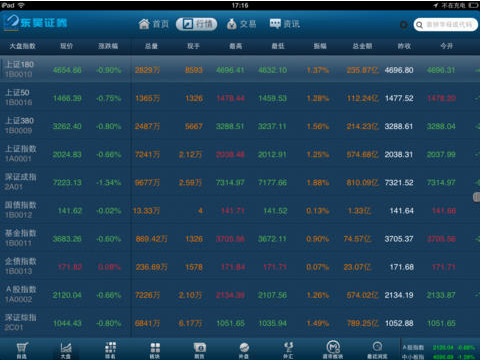Image resolution: width=480 pixels, height=360 pixels.
Task: Sort by 总金额 column header
Action: 362,46
